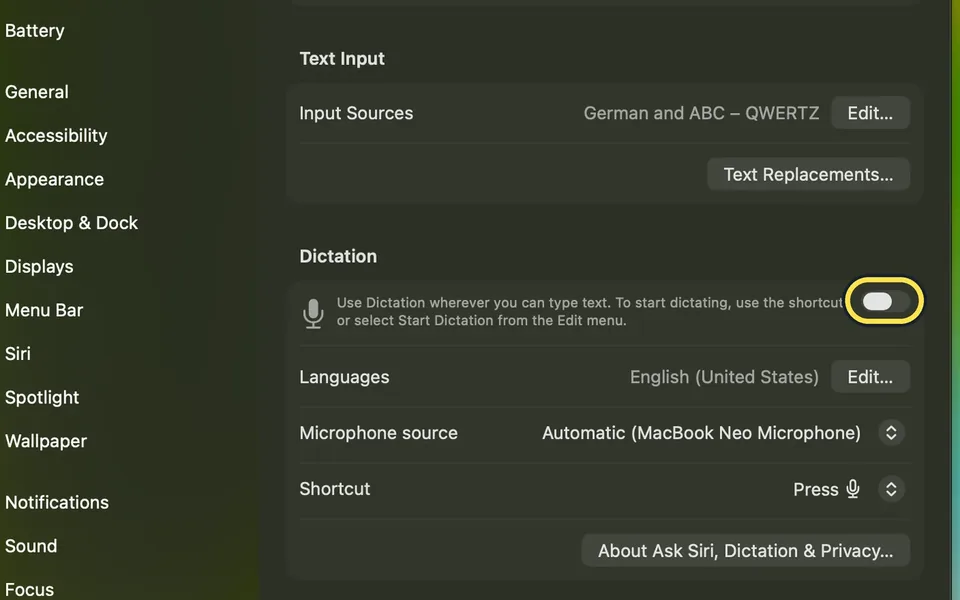The height and width of the screenshot is (600, 960).
Task: Click the 'Use Dictation wherever you can type' description
Action: tap(590, 312)
